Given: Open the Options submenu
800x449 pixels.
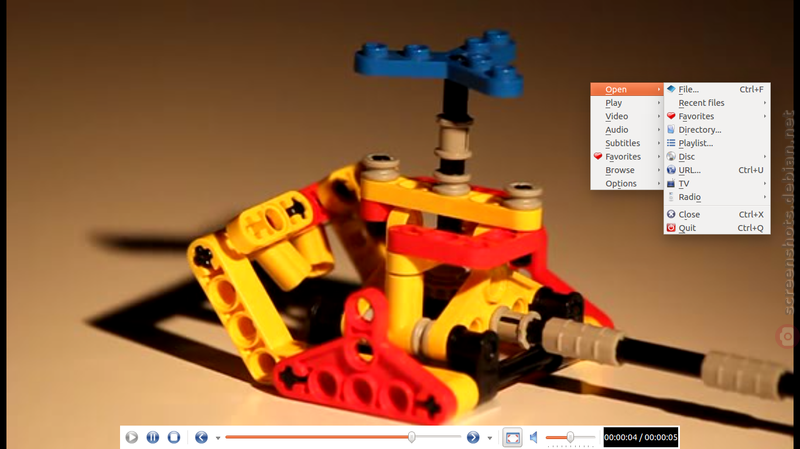Looking at the screenshot, I should (627, 183).
